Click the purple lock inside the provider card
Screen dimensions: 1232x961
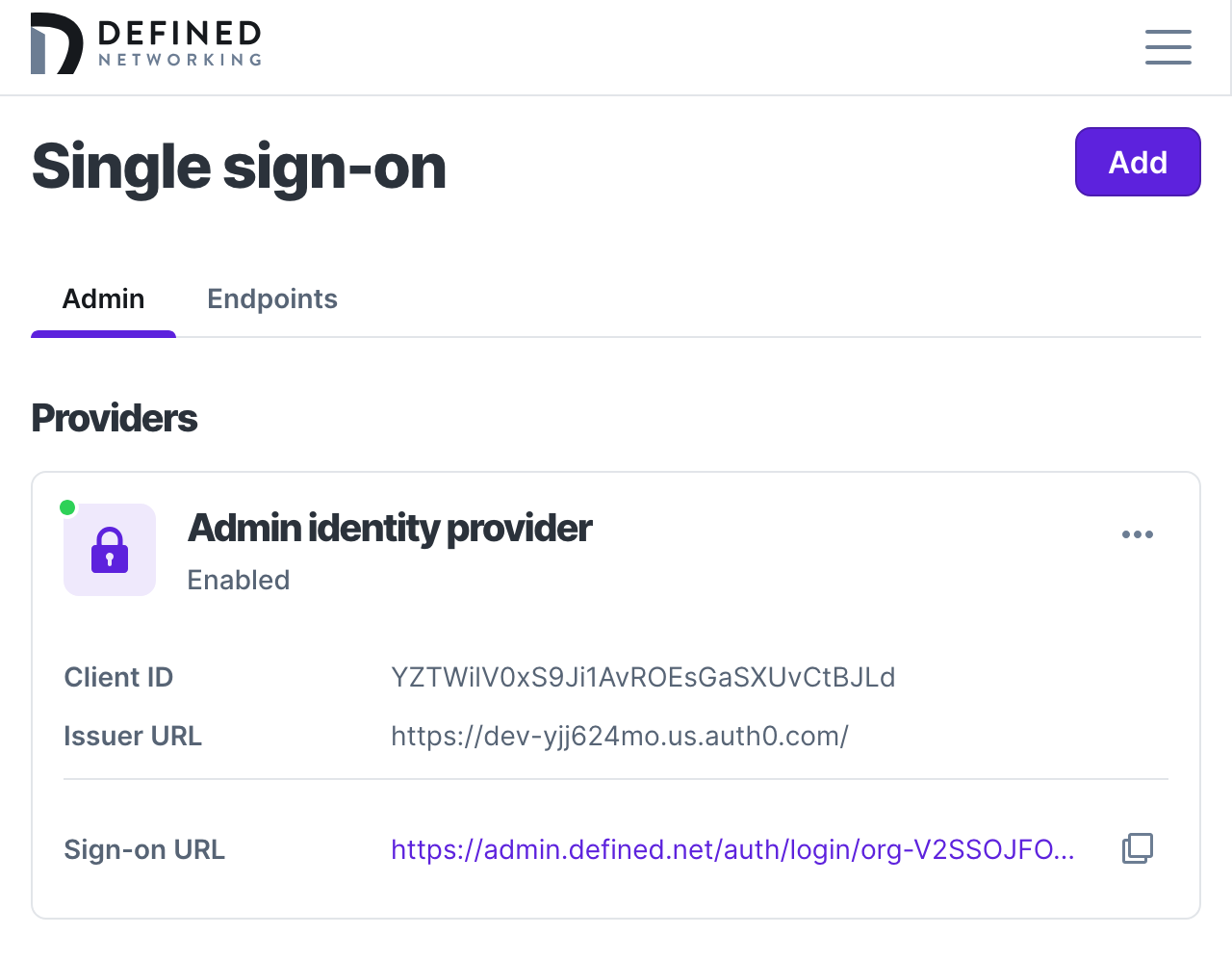coord(109,549)
